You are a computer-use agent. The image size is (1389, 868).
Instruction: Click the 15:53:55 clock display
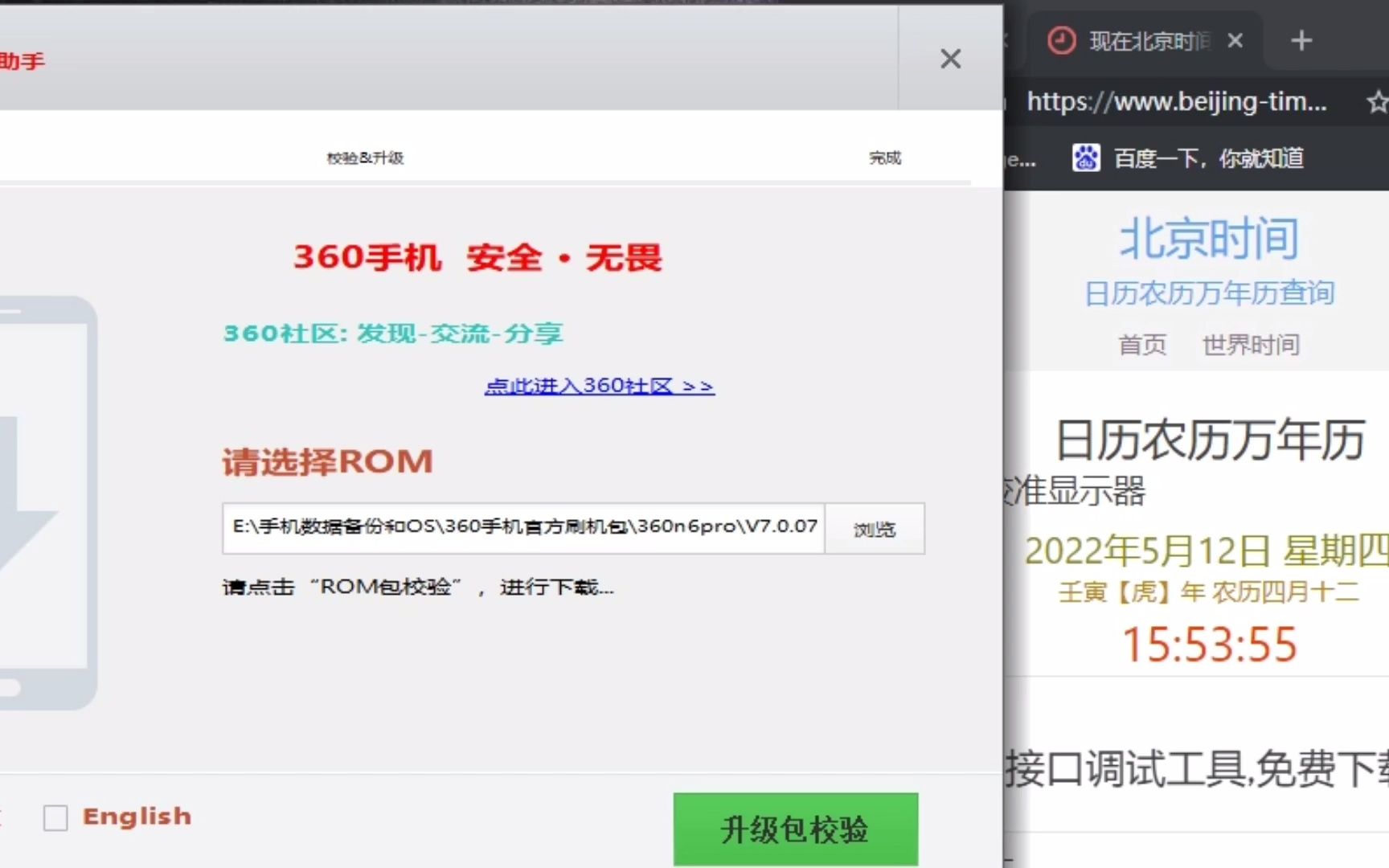pyautogui.click(x=1209, y=645)
